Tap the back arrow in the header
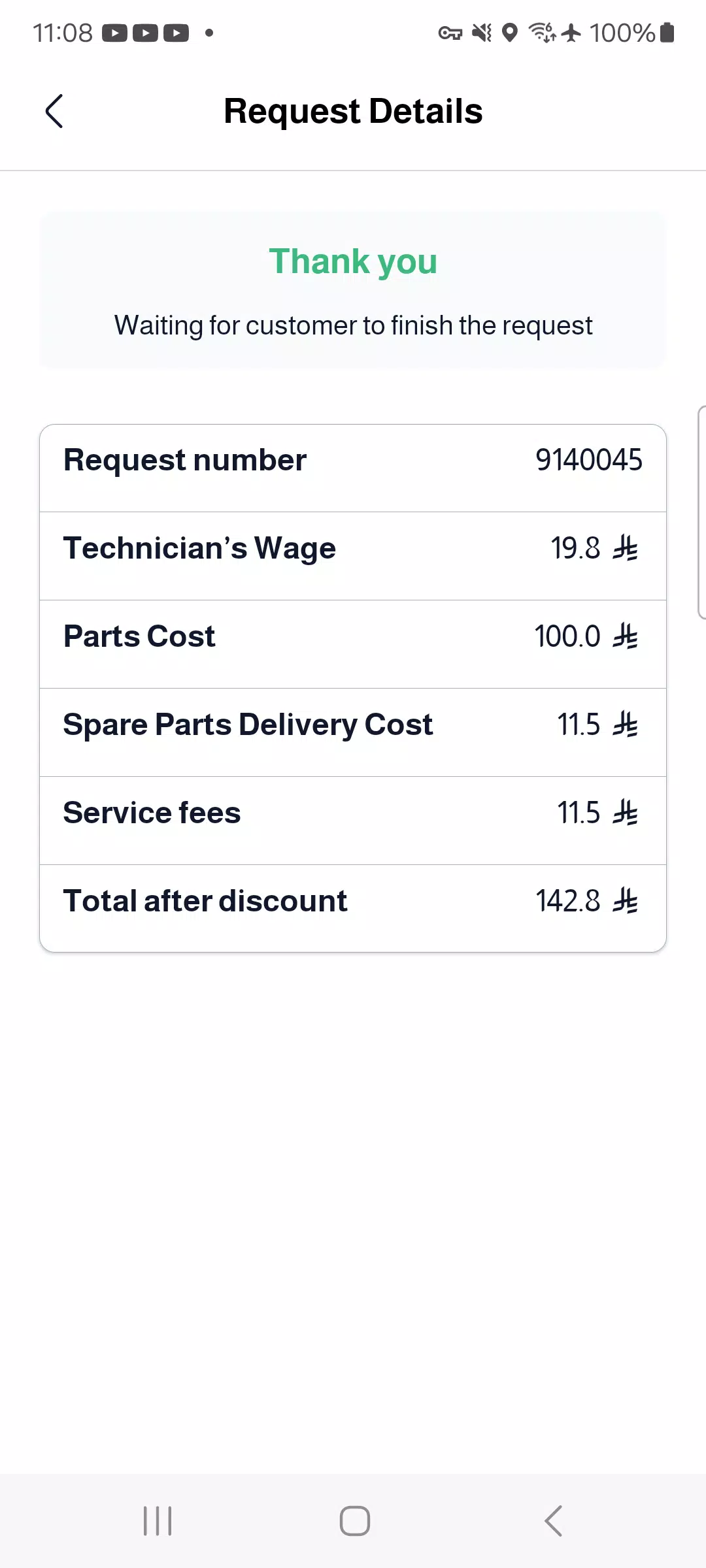This screenshot has width=706, height=1568. 54,111
